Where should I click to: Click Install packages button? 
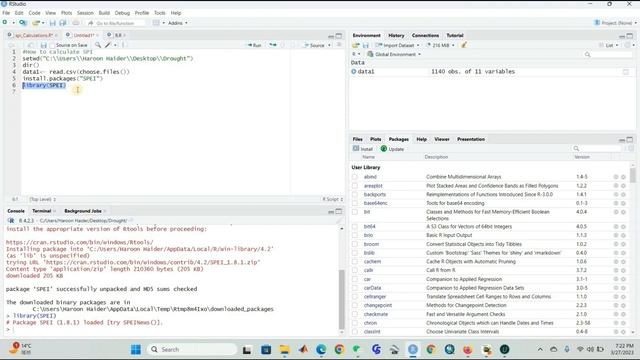pyautogui.click(x=362, y=149)
